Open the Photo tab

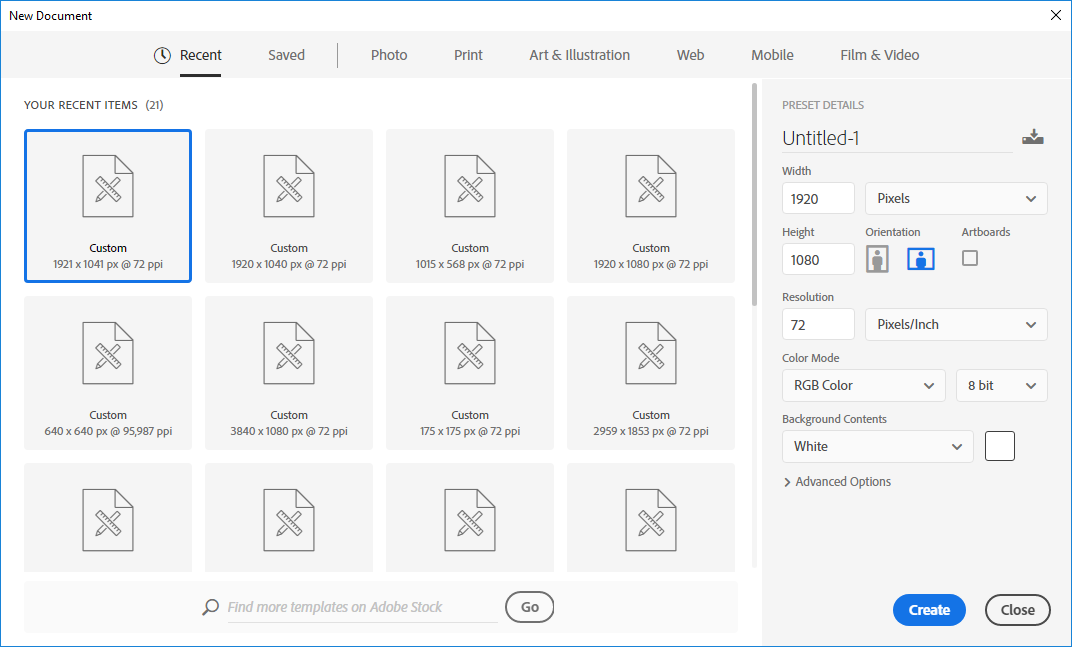[x=389, y=55]
